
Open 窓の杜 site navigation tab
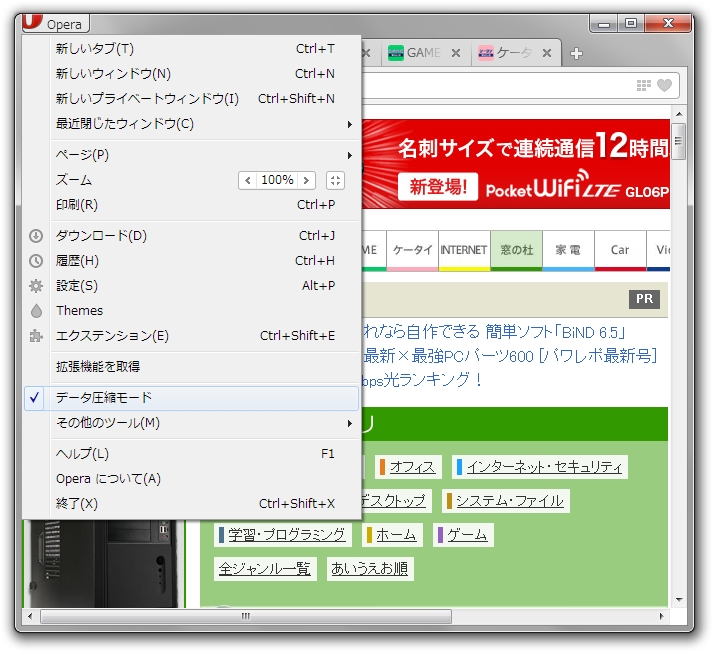point(516,250)
